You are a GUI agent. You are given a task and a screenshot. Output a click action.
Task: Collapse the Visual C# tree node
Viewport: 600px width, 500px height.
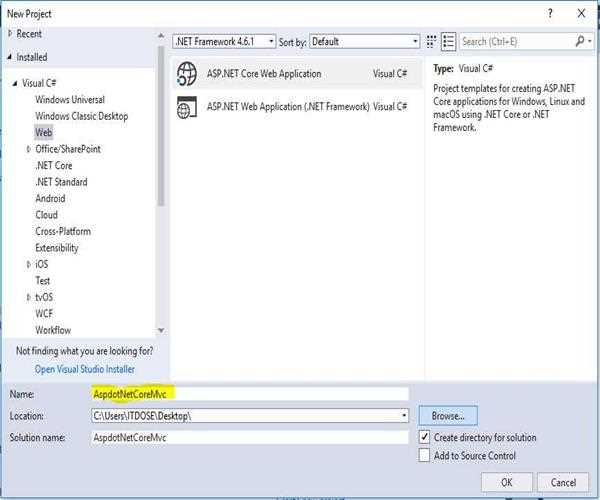point(14,83)
